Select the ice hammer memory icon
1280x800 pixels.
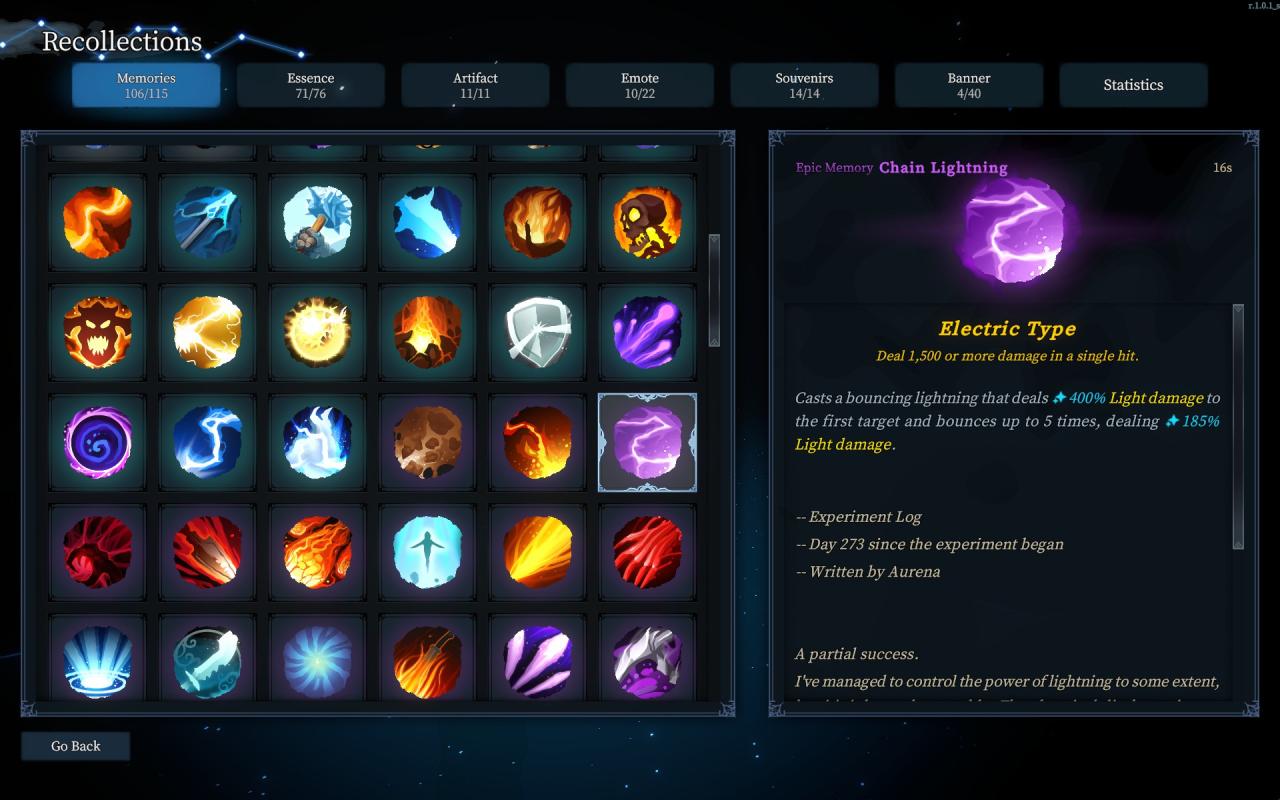tap(317, 222)
